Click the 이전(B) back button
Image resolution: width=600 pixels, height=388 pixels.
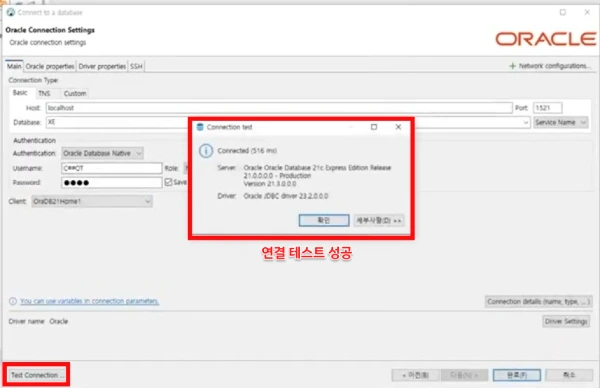[x=416, y=375]
